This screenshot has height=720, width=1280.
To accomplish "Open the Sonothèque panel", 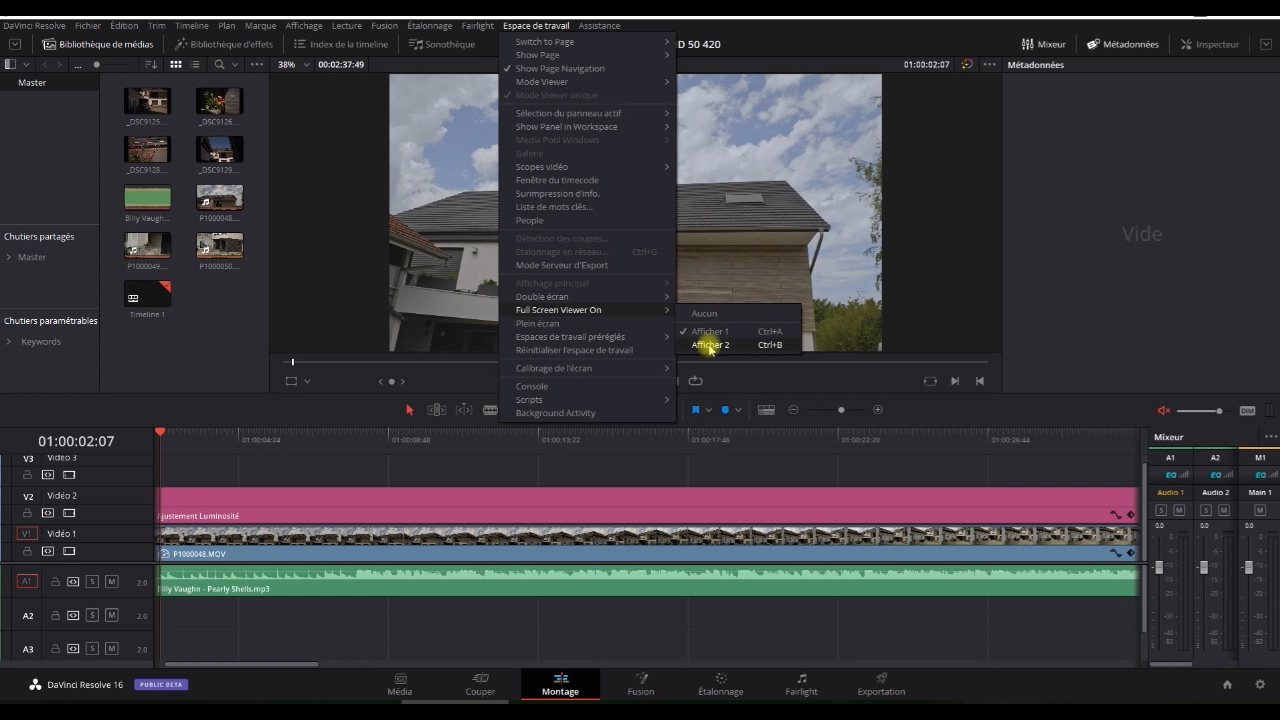I will 442,44.
